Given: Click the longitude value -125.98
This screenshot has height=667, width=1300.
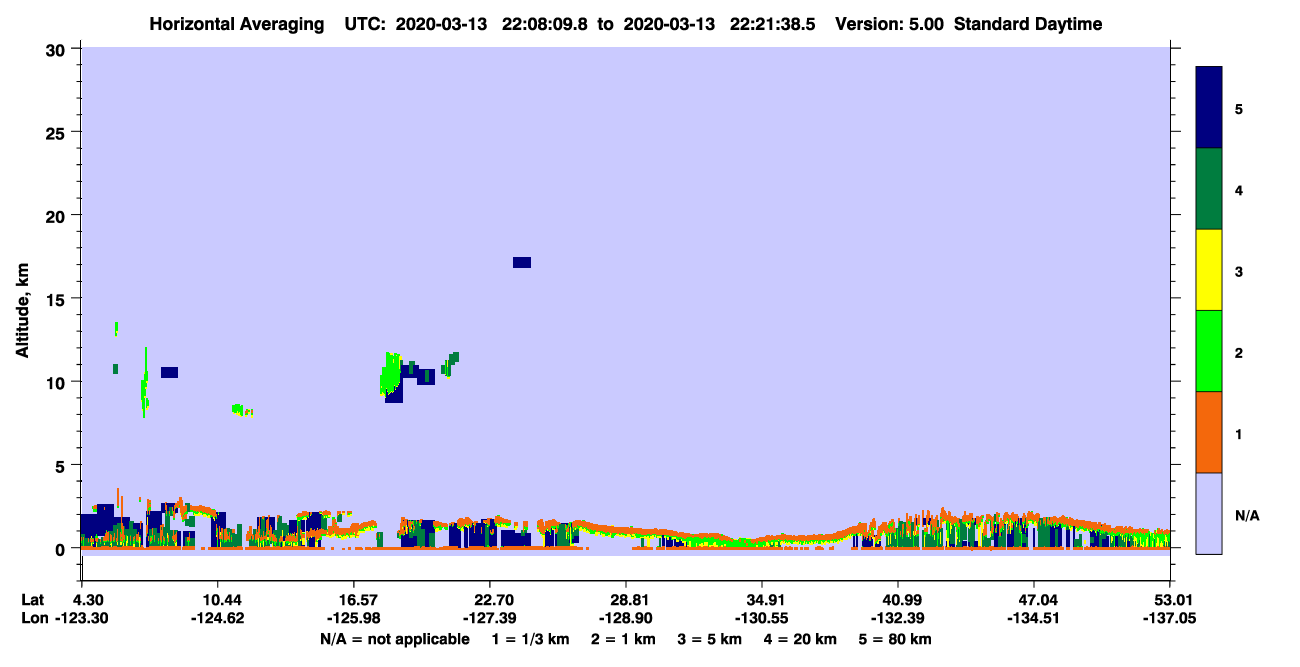Looking at the screenshot, I should [353, 618].
